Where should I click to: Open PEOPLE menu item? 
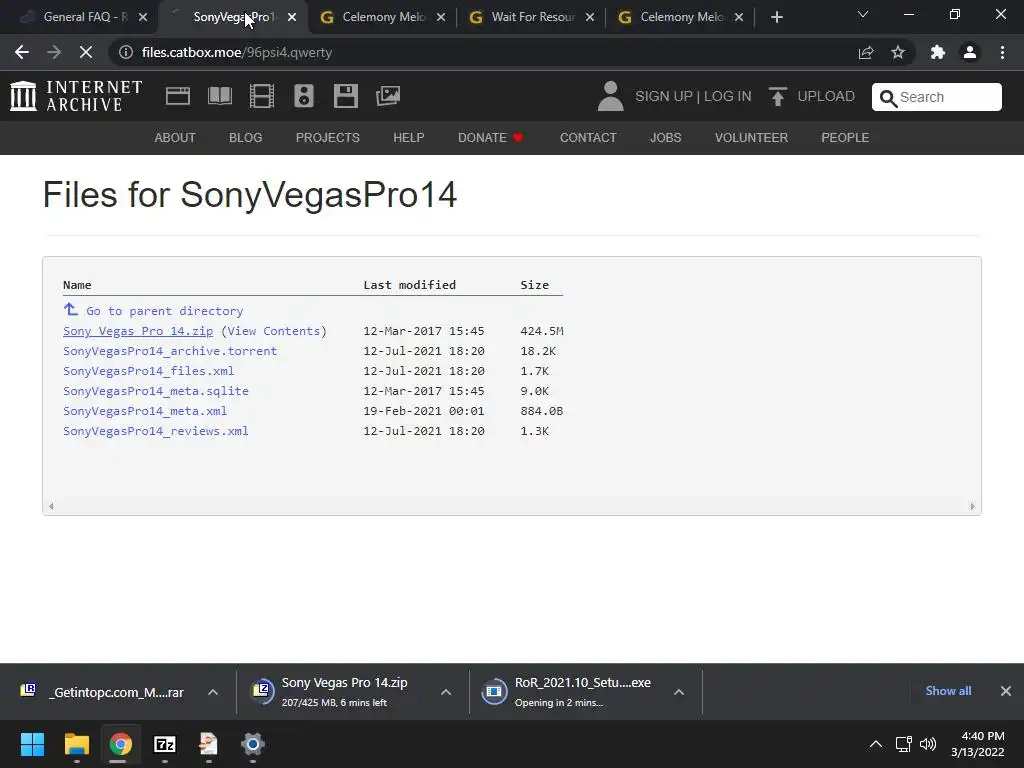pos(845,138)
